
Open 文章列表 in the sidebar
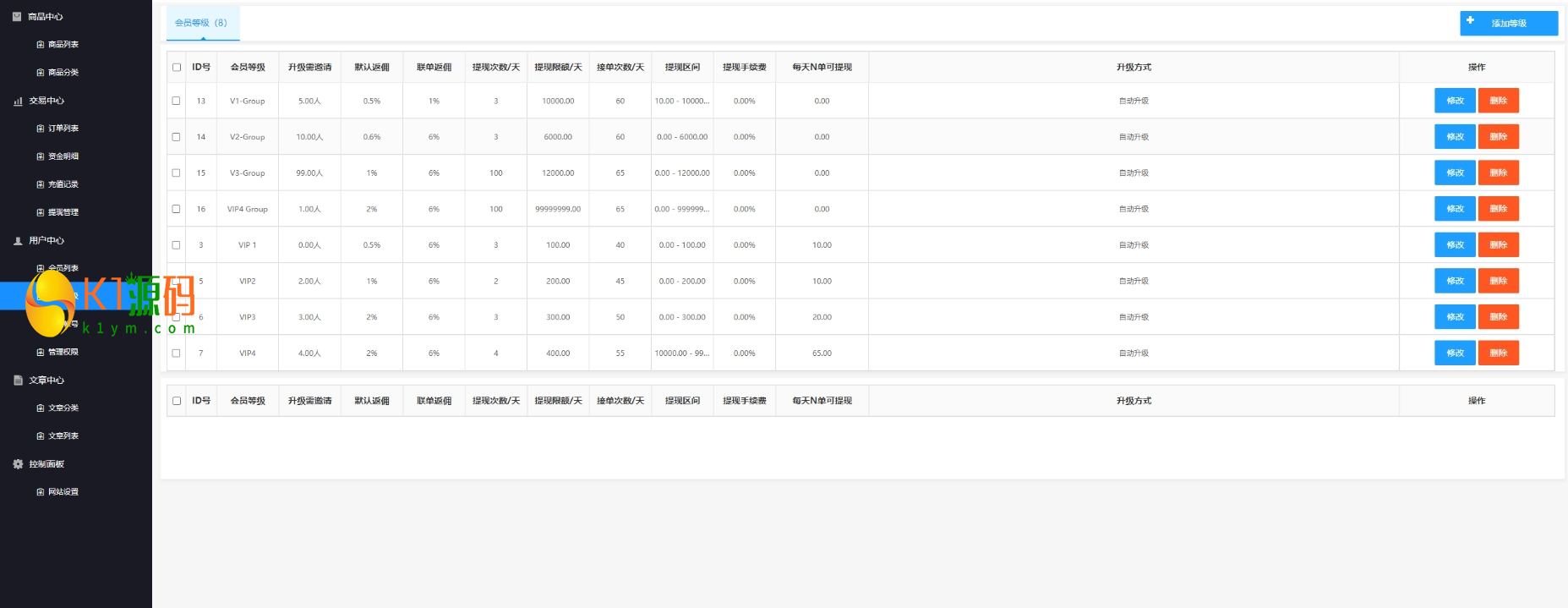tap(63, 435)
